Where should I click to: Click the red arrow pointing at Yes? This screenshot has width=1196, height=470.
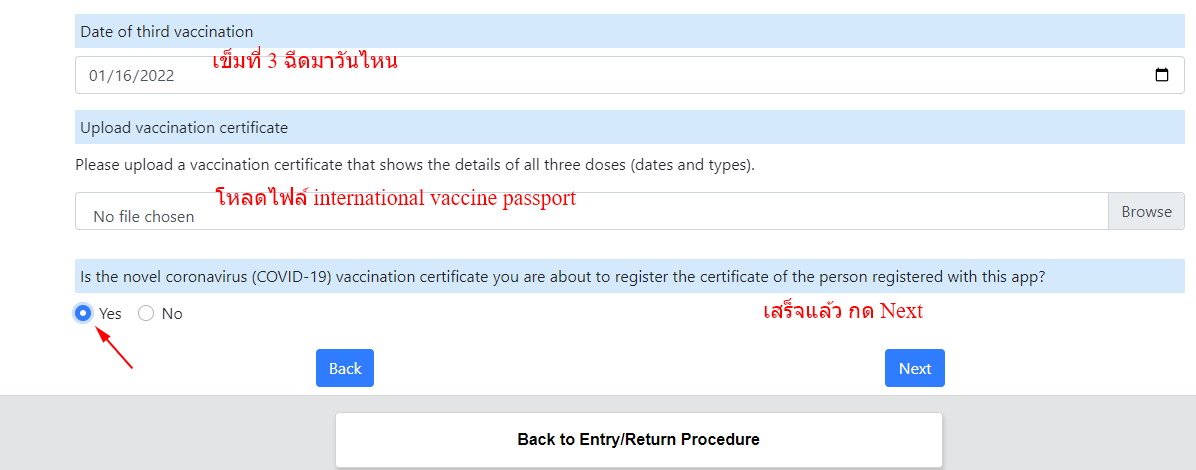coord(114,347)
